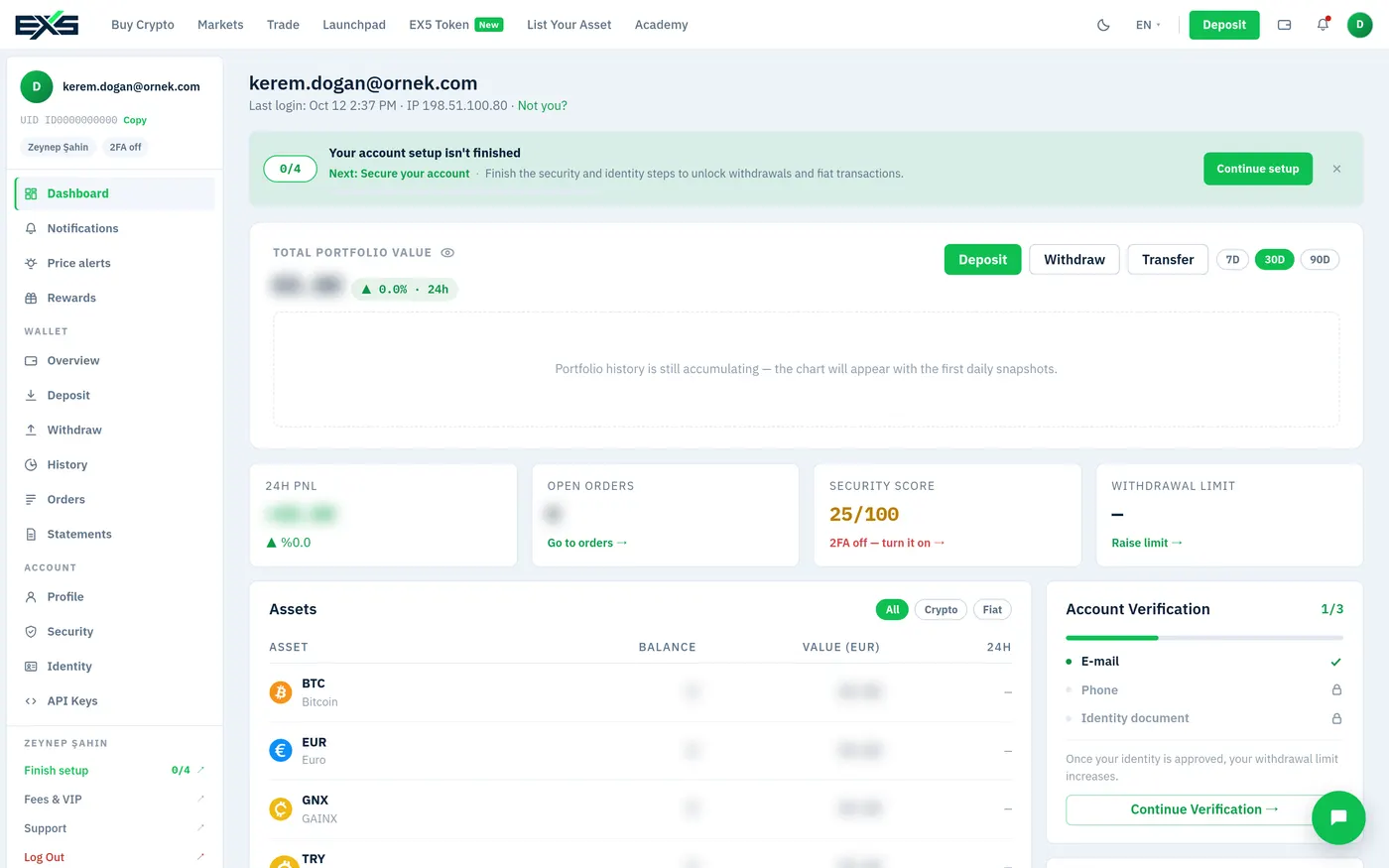This screenshot has width=1389, height=868.
Task: Select the 7D chart range
Action: pos(1232,260)
